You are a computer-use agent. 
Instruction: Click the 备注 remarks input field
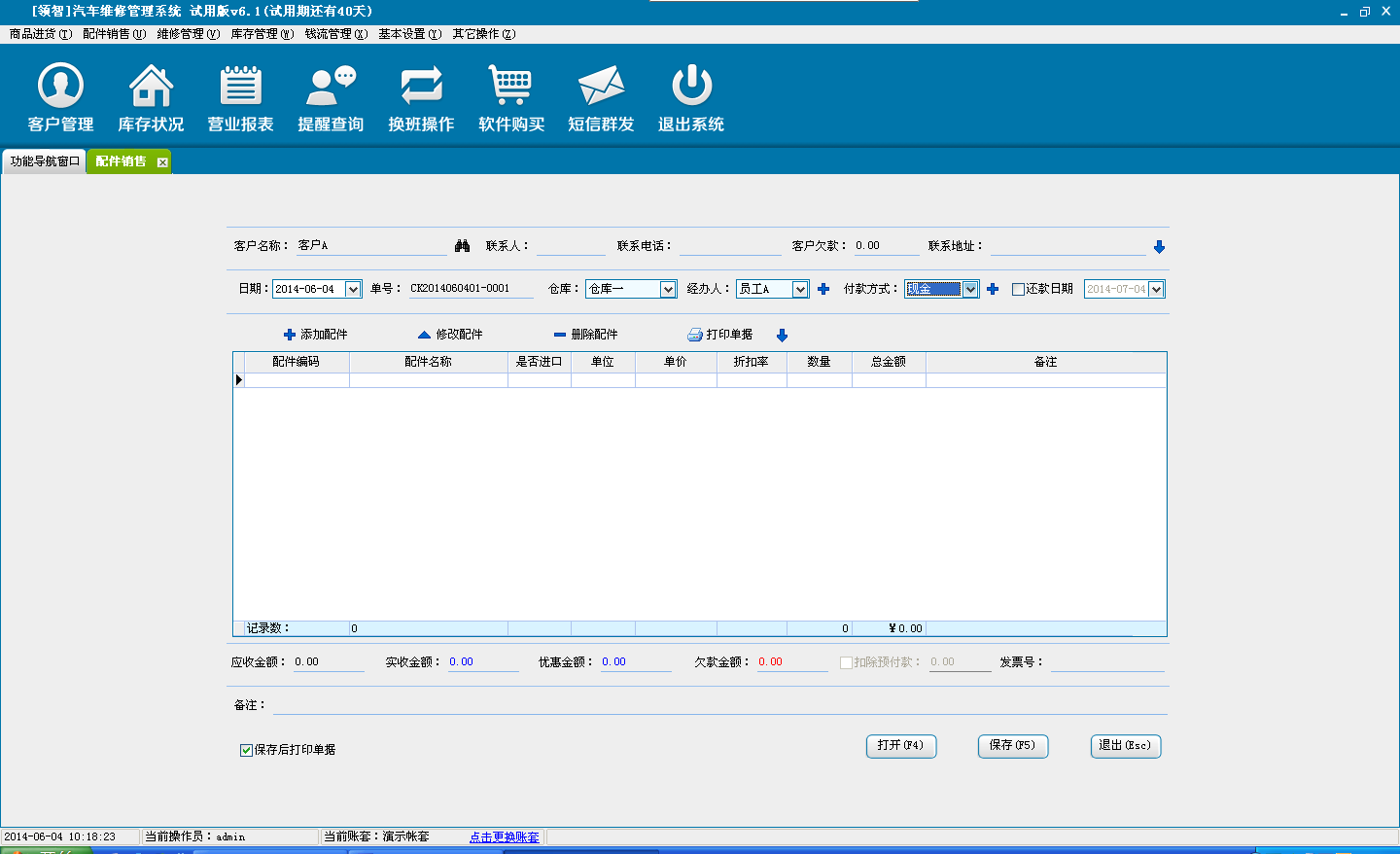pos(719,705)
